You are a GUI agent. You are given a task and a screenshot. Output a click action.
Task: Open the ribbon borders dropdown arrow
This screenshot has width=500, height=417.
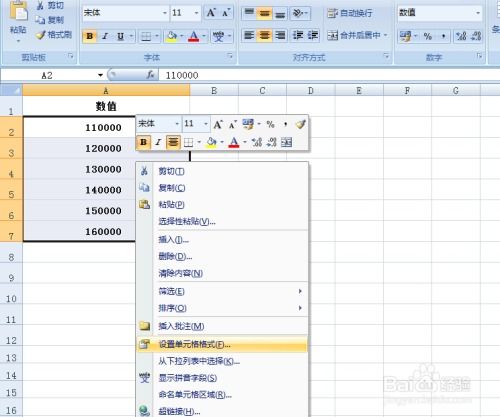[156, 36]
